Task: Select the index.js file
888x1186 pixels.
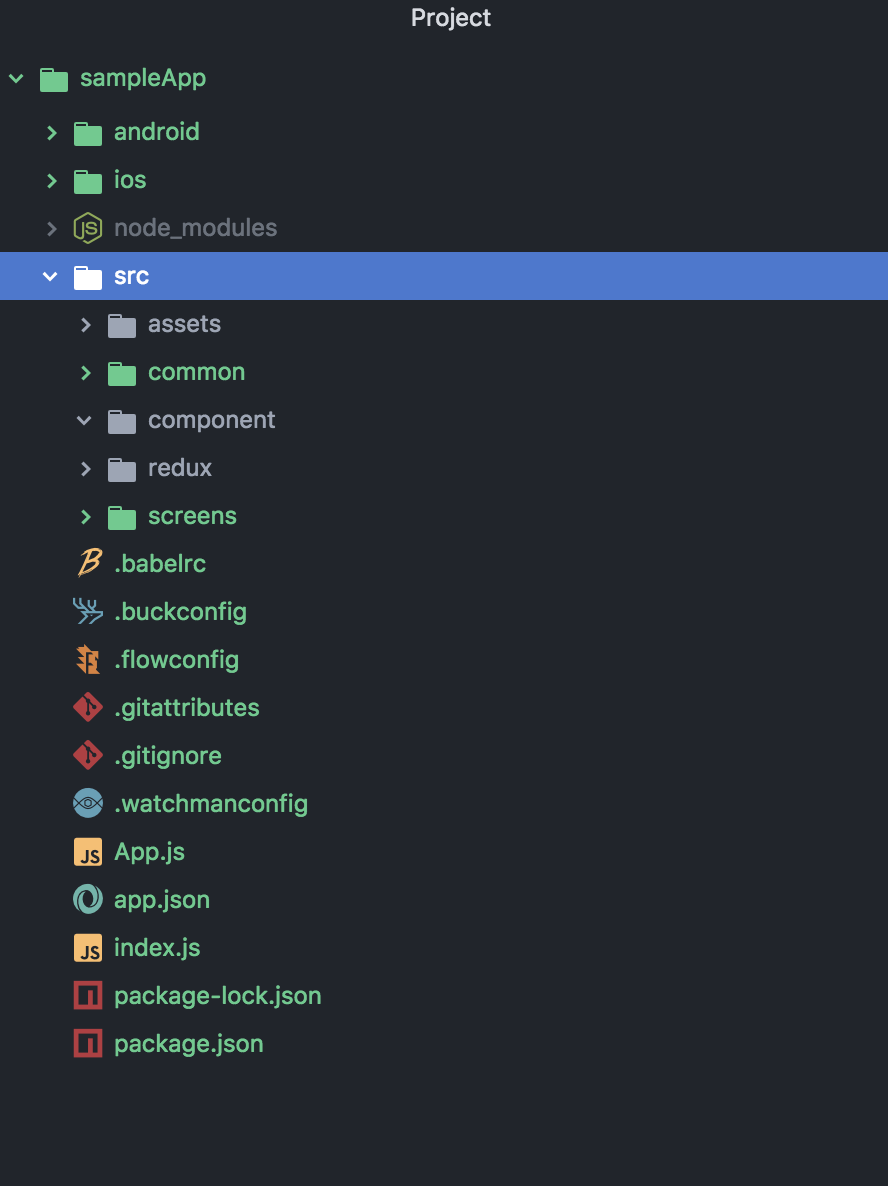Action: [157, 947]
